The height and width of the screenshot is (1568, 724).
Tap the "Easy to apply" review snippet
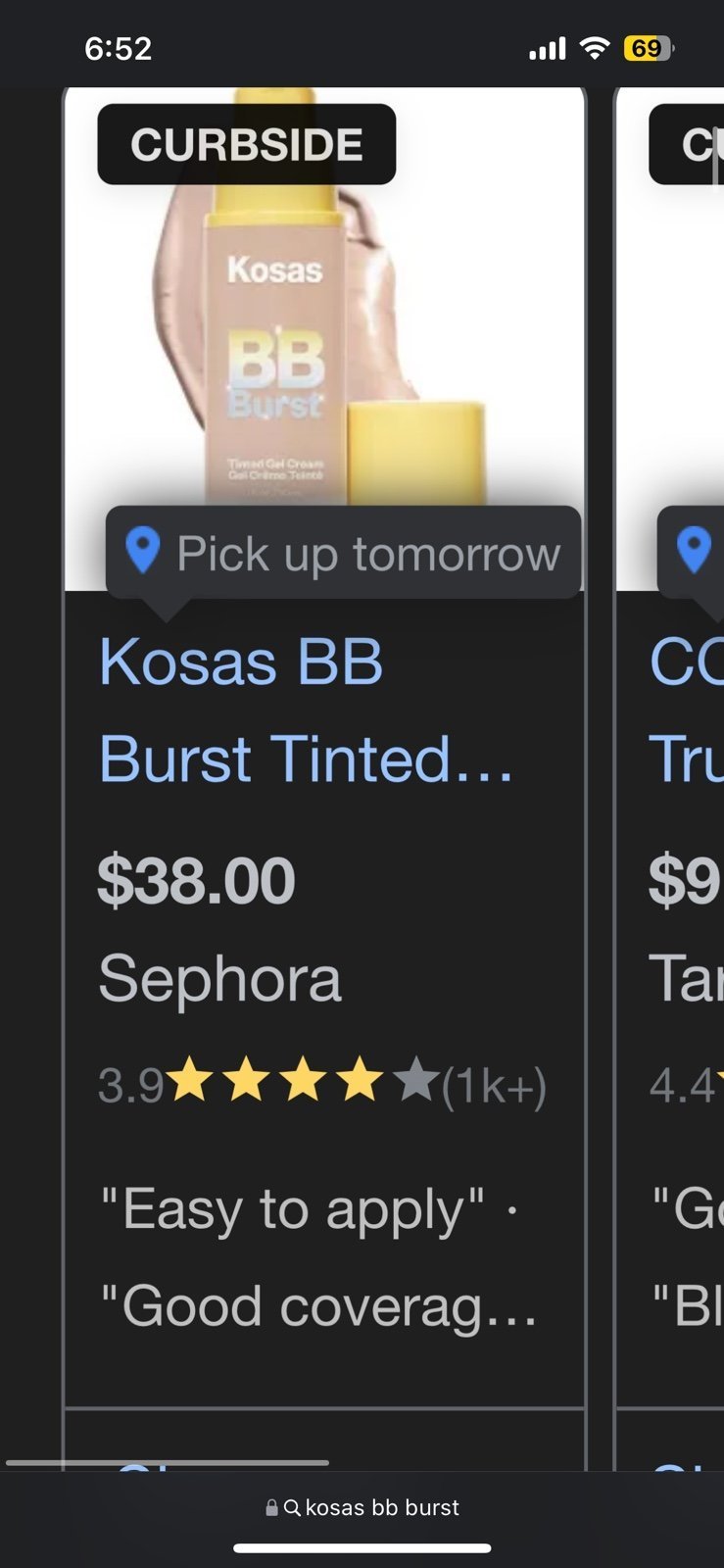point(293,1209)
